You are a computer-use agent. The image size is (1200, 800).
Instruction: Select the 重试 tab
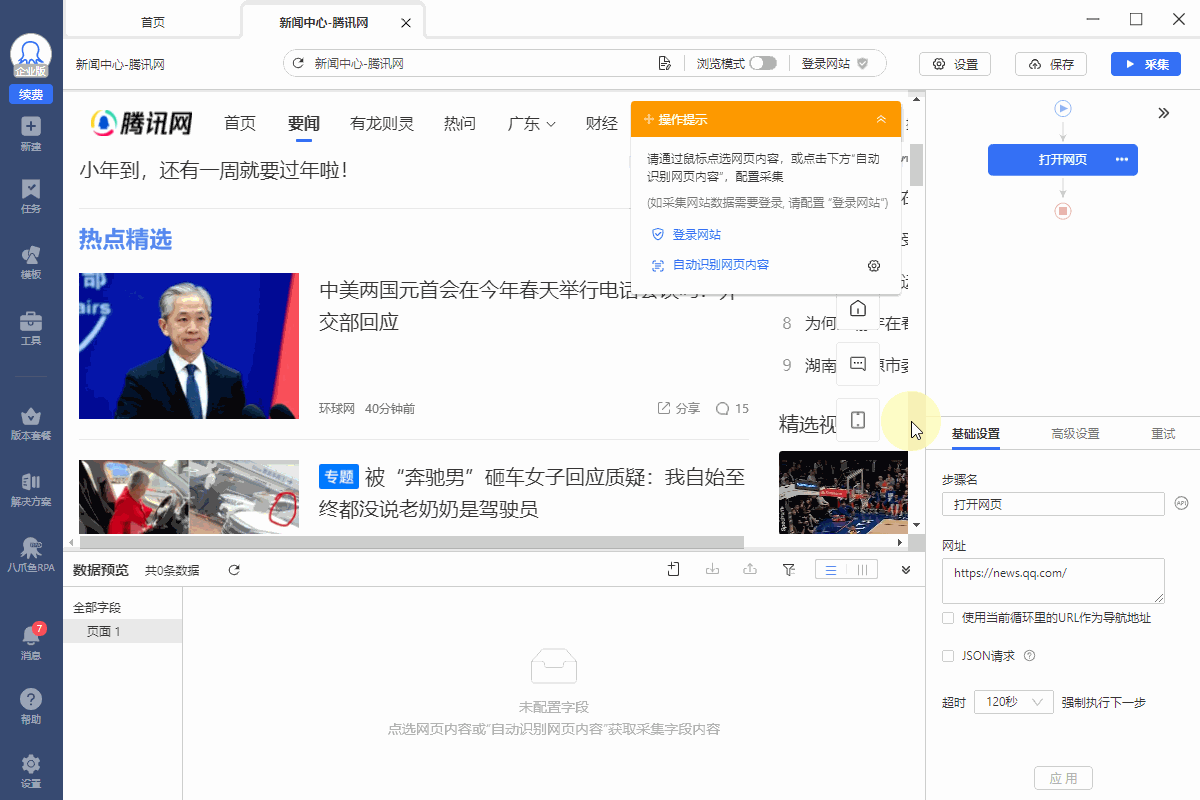[x=1163, y=434]
